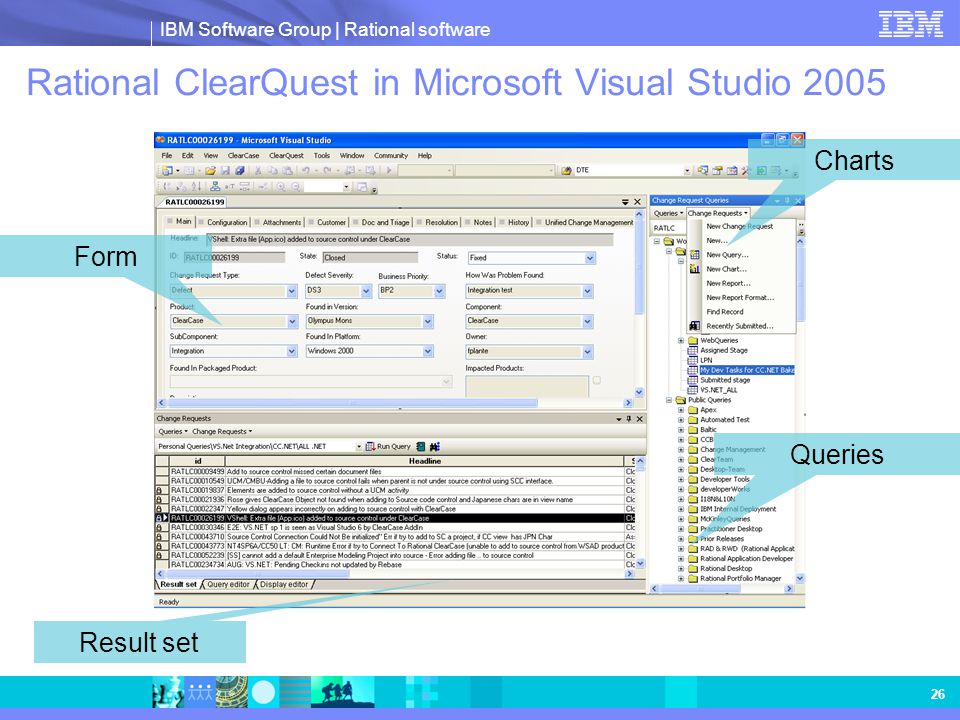Click the Recently Submitted binoculars icon in menu

(694, 326)
